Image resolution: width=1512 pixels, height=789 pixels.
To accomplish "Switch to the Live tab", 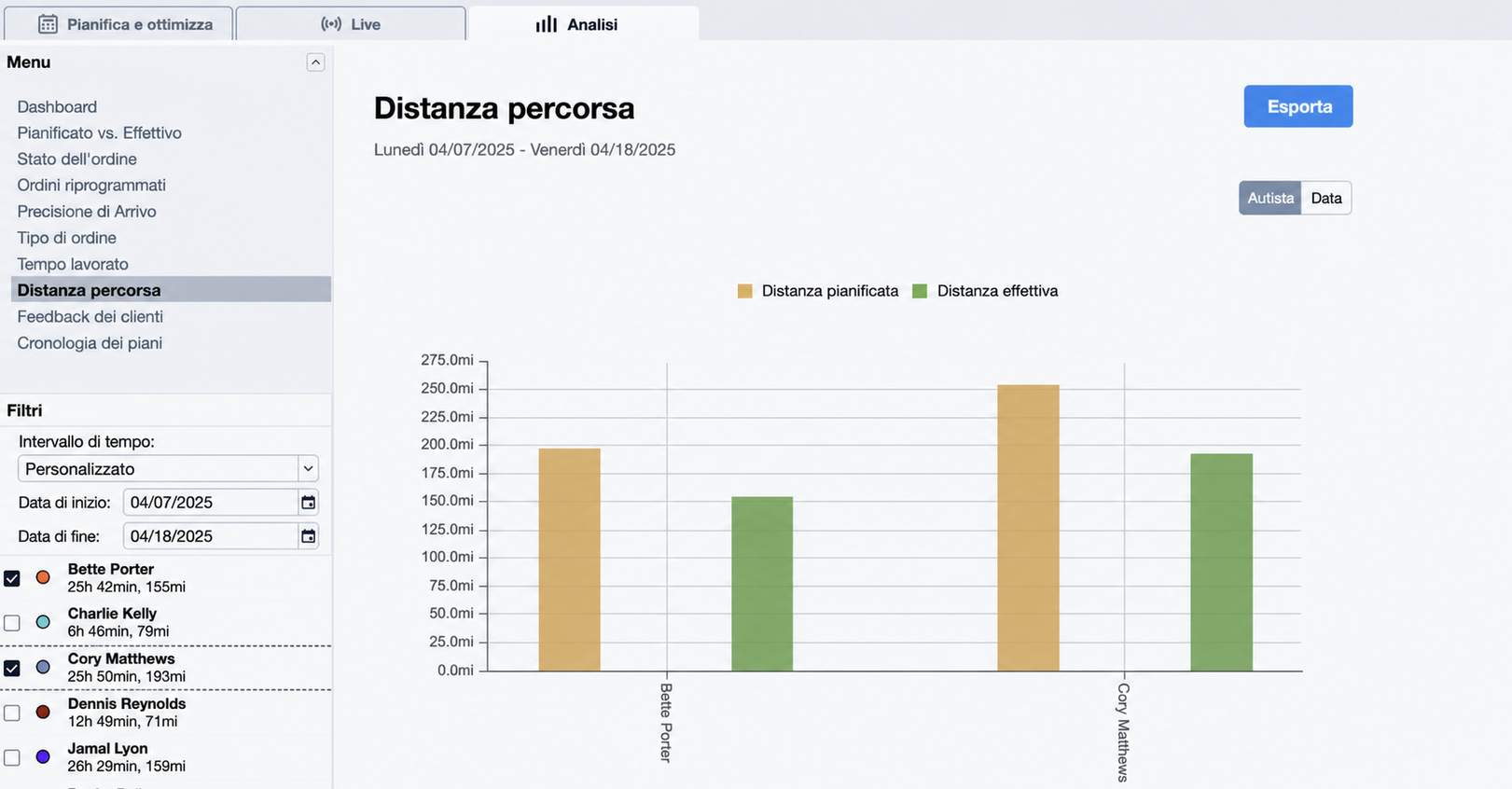I will click(351, 24).
